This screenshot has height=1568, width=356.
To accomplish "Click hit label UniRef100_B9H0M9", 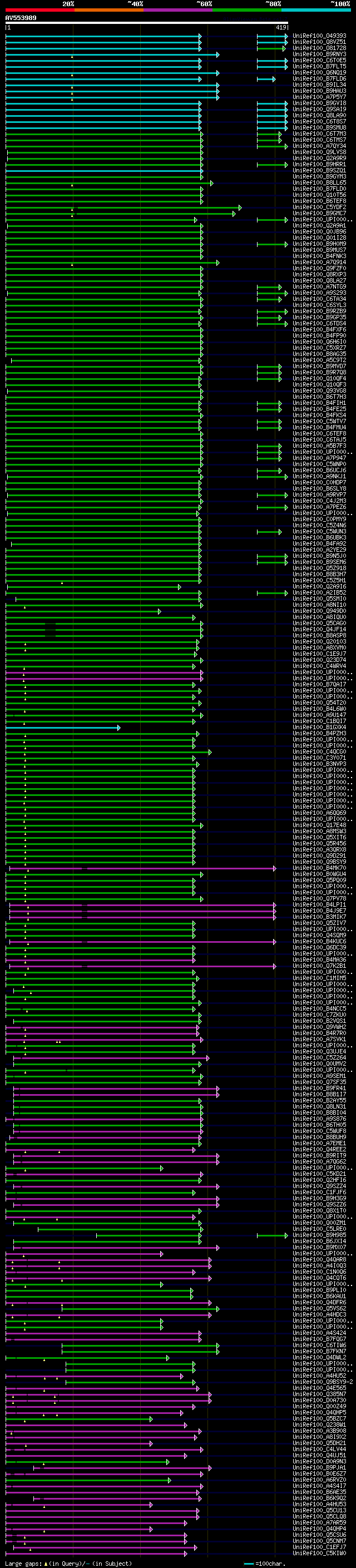I will pyautogui.click(x=319, y=244).
